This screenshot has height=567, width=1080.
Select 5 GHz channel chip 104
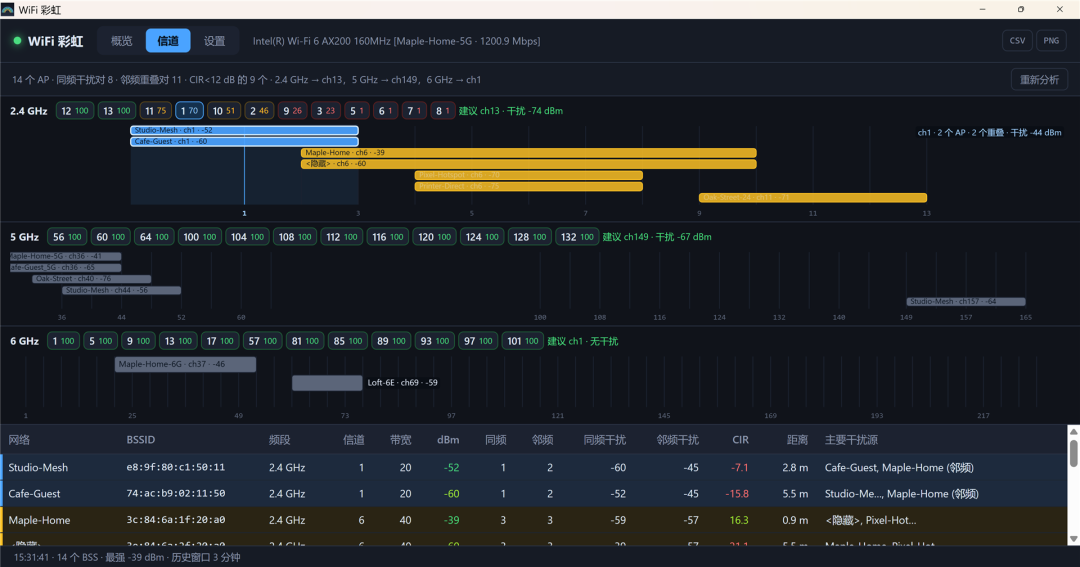click(x=247, y=237)
